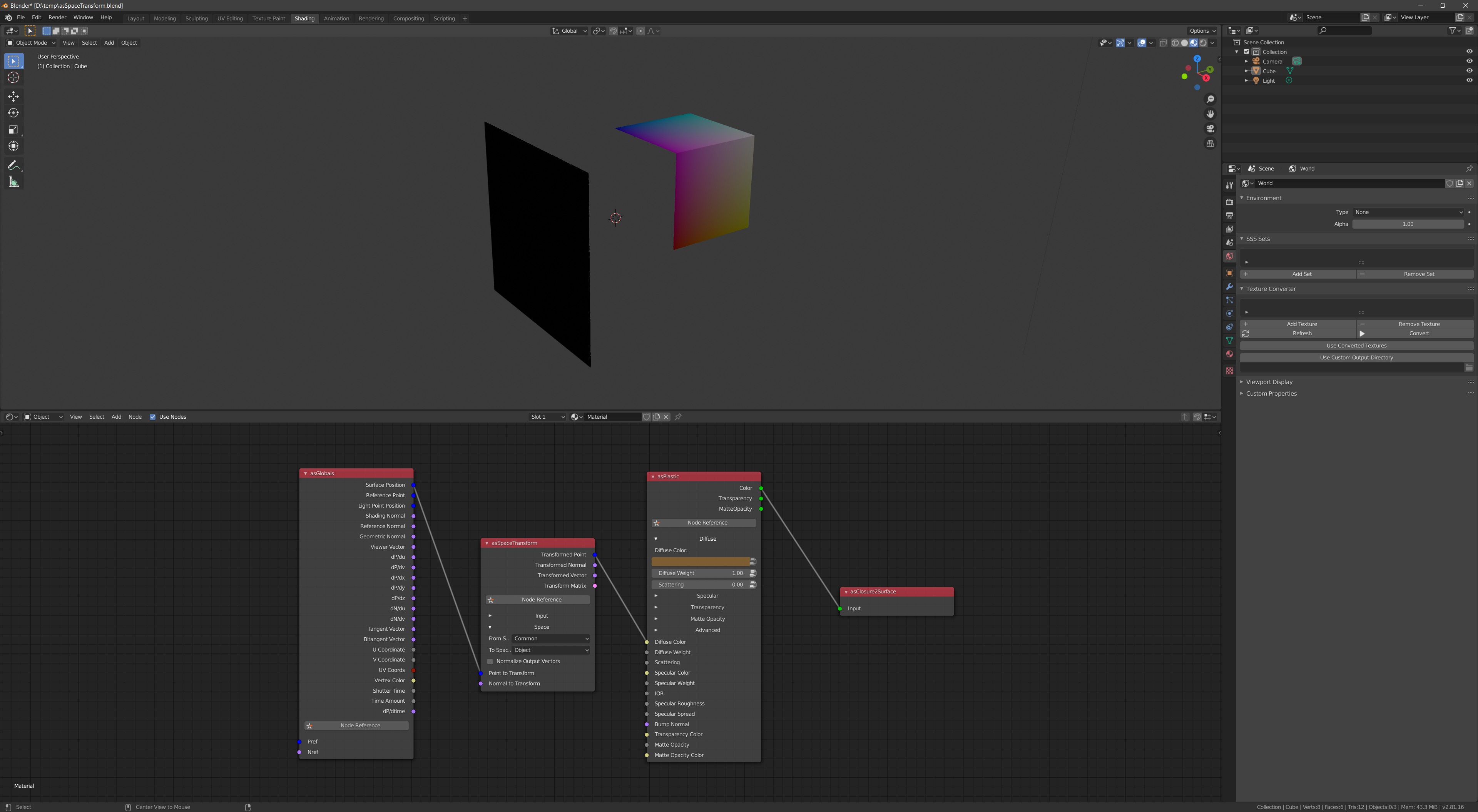Open the Physics properties tab
This screenshot has width=1478, height=812.
tap(1230, 313)
